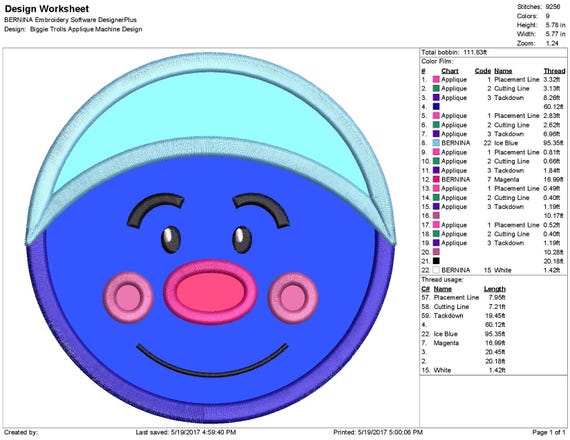Click the mauve swatch in Color Film row 16
Image resolution: width=570 pixels, height=440 pixels.
[x=436, y=216]
